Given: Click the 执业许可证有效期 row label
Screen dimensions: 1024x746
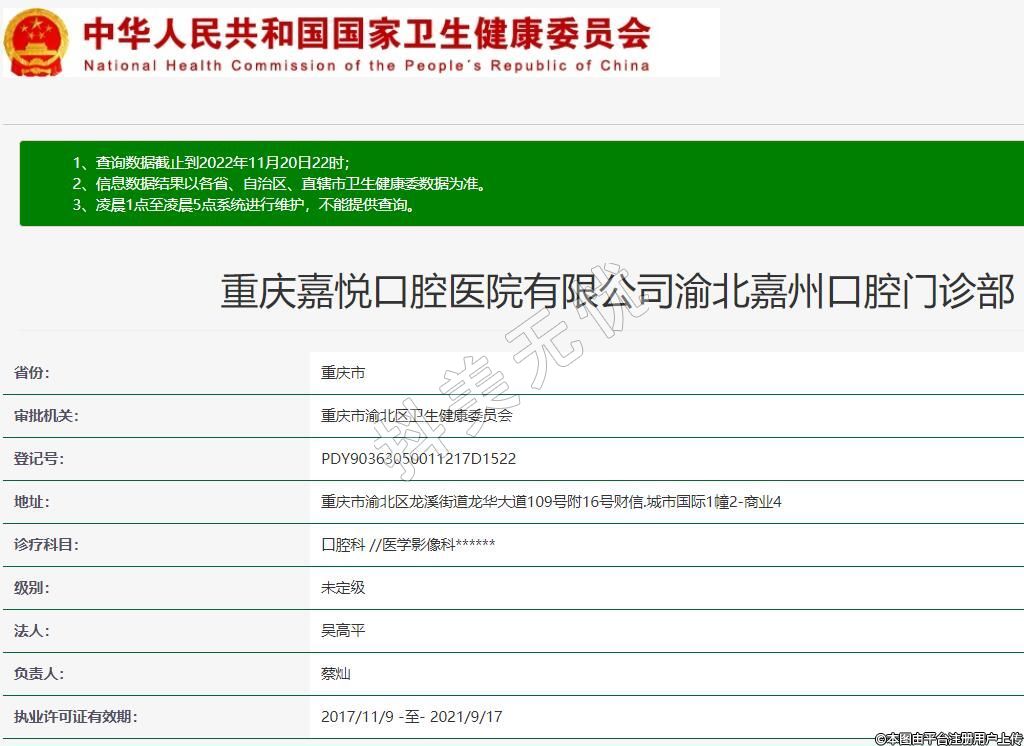Looking at the screenshot, I should click(75, 717).
